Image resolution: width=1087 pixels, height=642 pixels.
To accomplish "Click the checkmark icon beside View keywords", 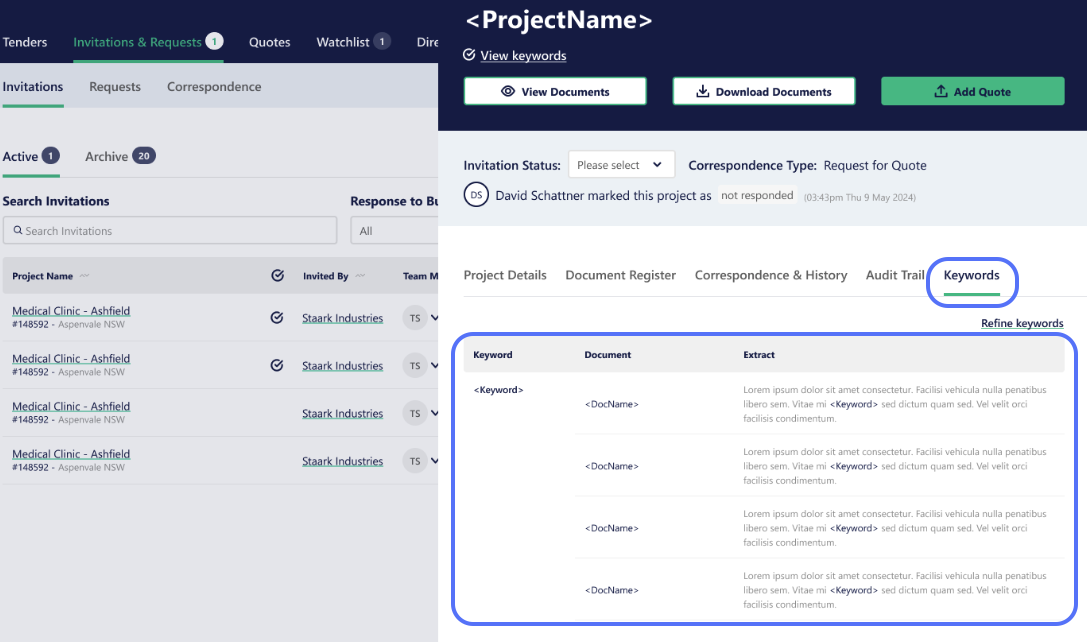I will (469, 55).
